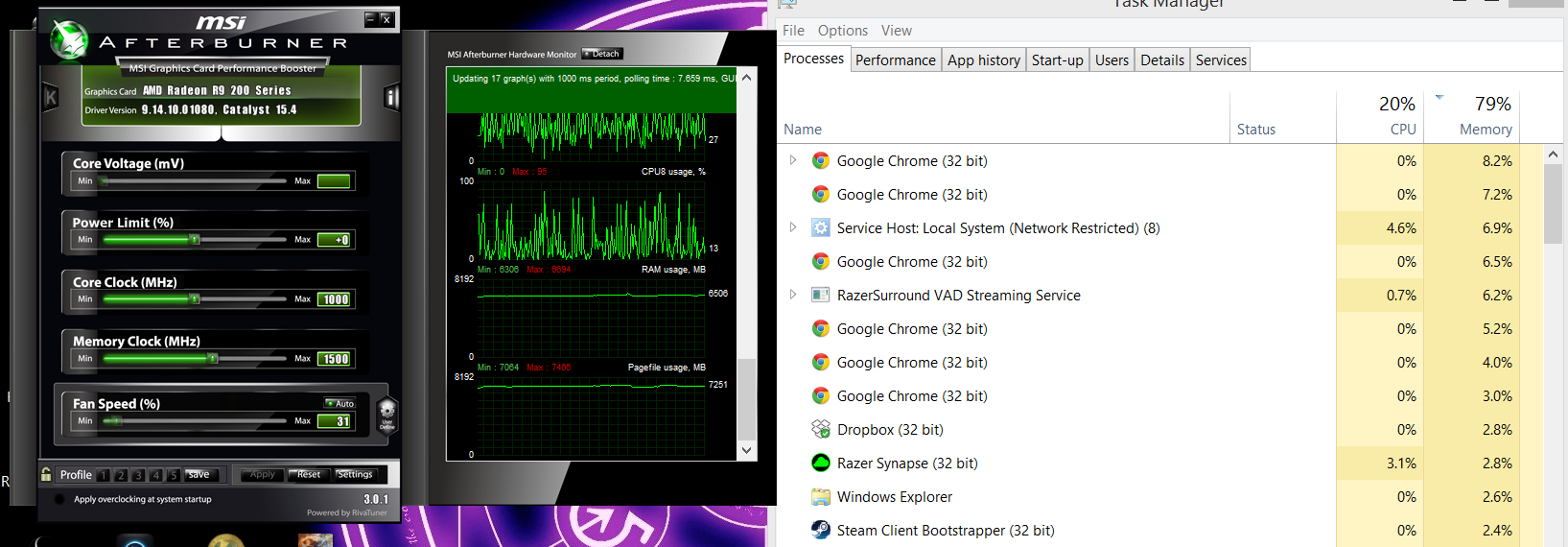Click the Memory Clock 1500 value field
This screenshot has height=547, width=1568.
[335, 359]
